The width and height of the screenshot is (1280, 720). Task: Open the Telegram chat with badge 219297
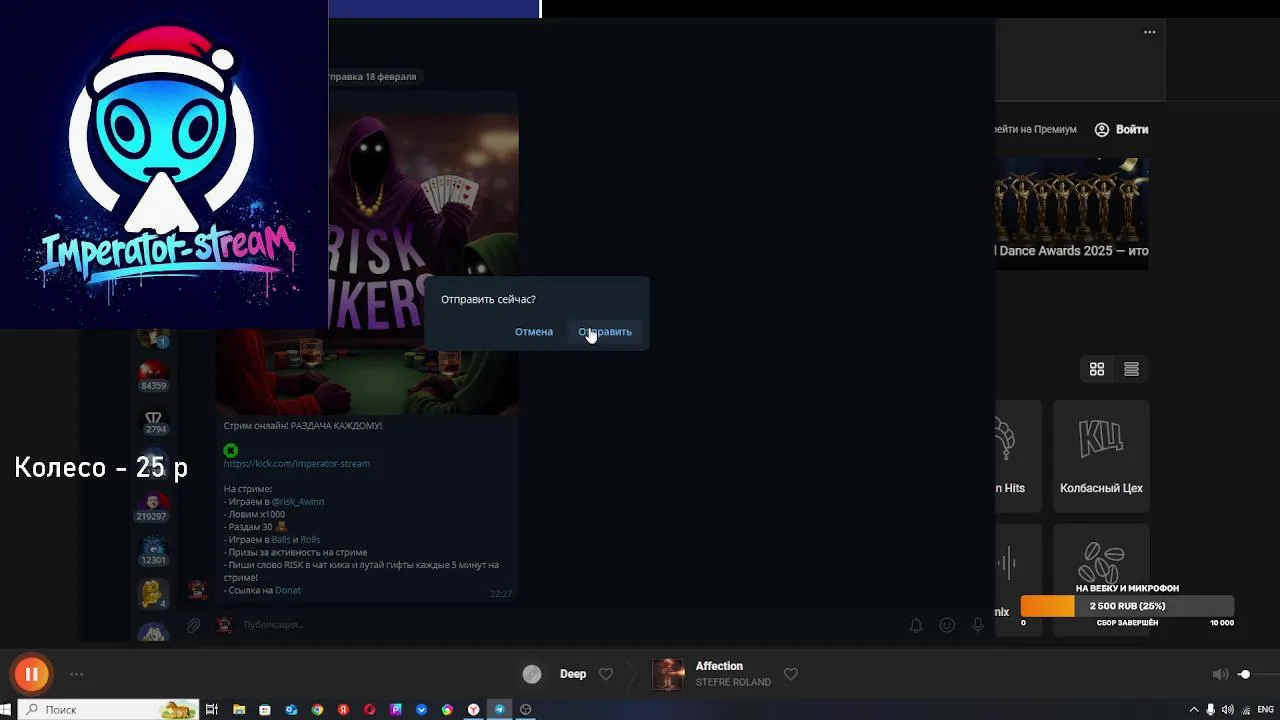click(152, 507)
